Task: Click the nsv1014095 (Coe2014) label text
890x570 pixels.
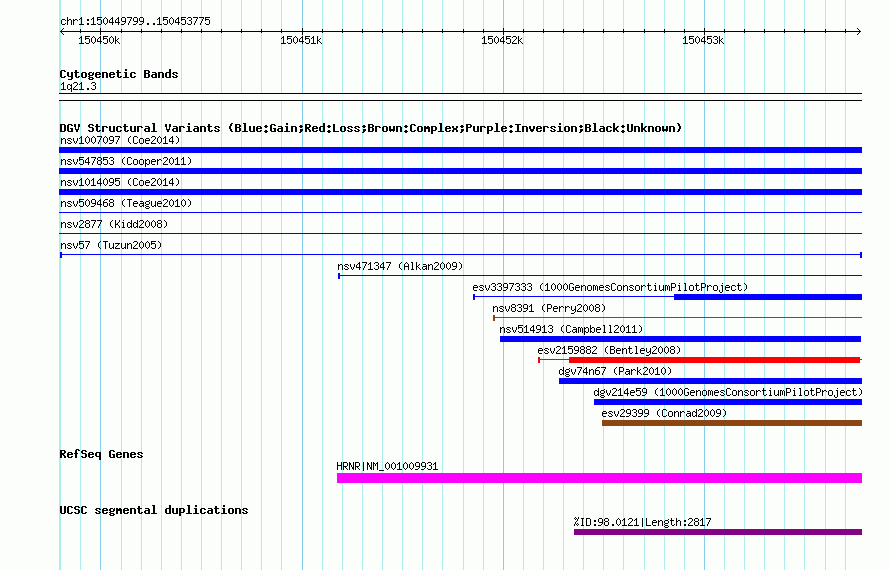Action: pos(120,182)
